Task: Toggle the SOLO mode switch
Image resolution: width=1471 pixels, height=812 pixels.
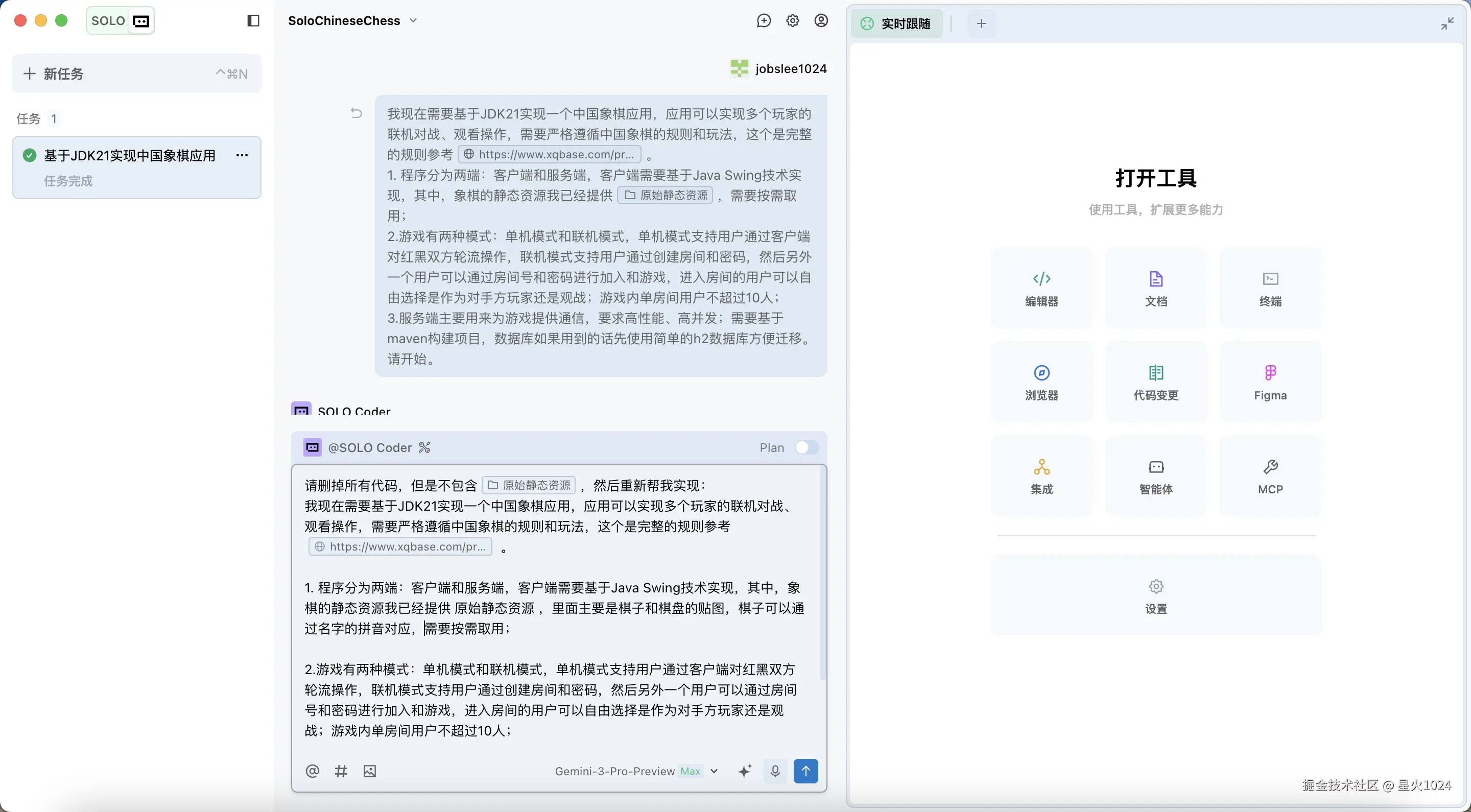Action: (121, 21)
